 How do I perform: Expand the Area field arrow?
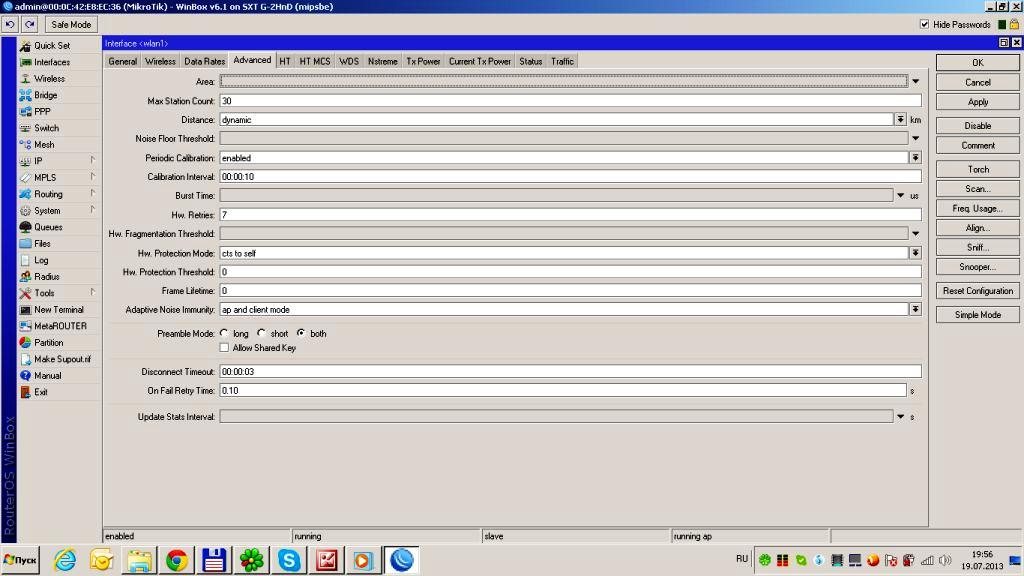pos(916,82)
